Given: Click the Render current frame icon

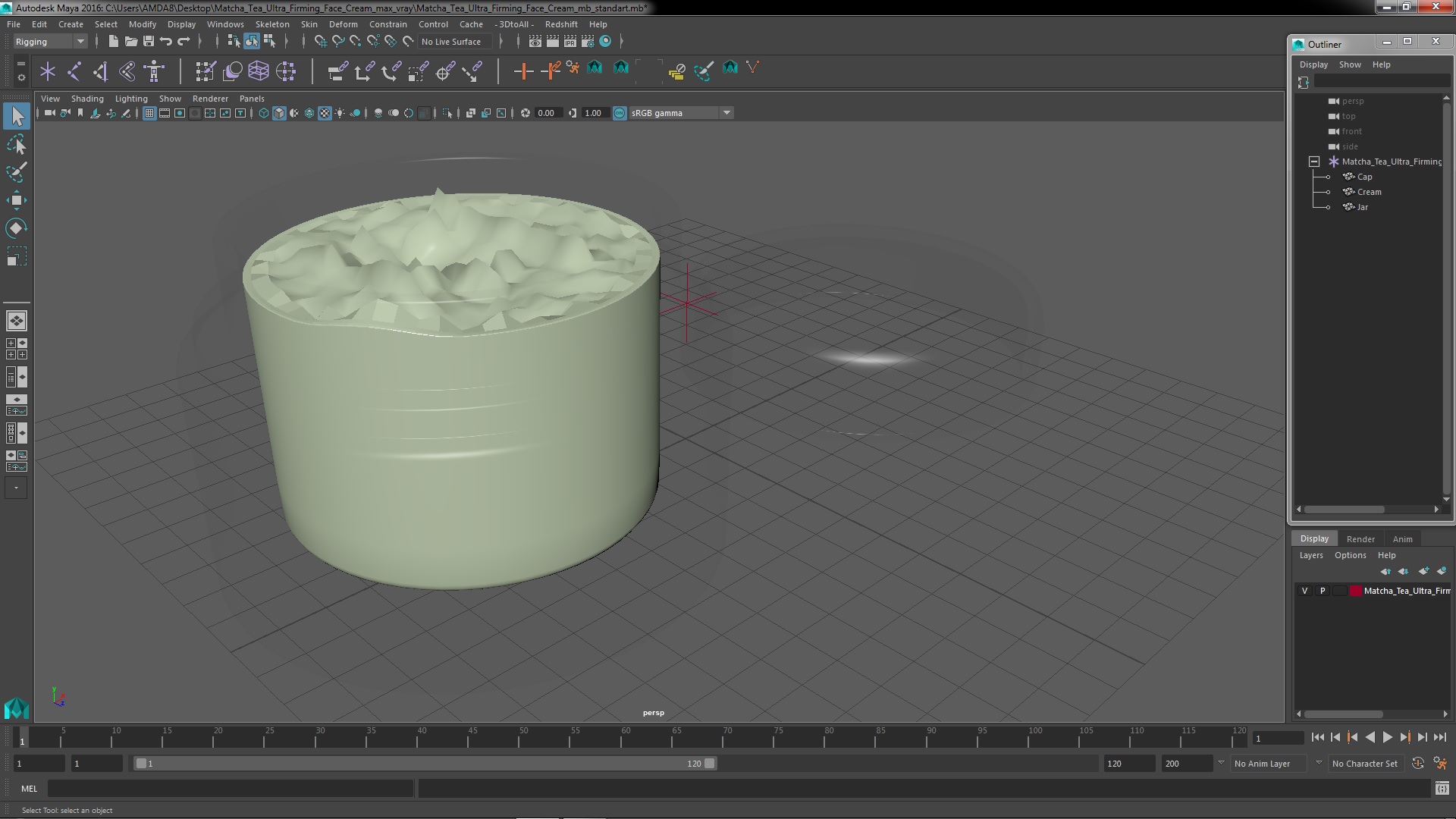Looking at the screenshot, I should [x=552, y=42].
